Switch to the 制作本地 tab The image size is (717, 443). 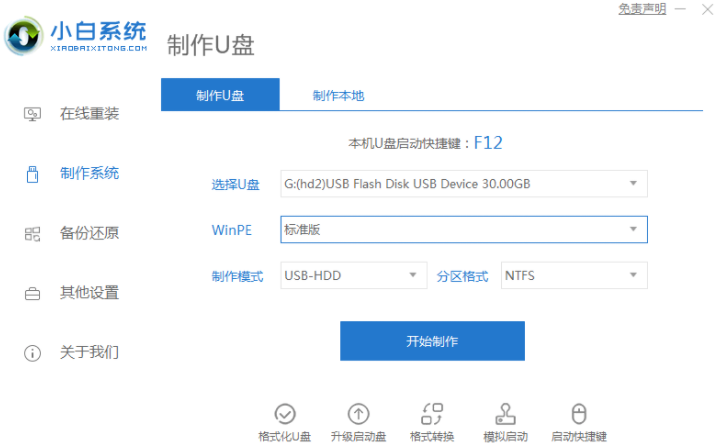point(338,96)
